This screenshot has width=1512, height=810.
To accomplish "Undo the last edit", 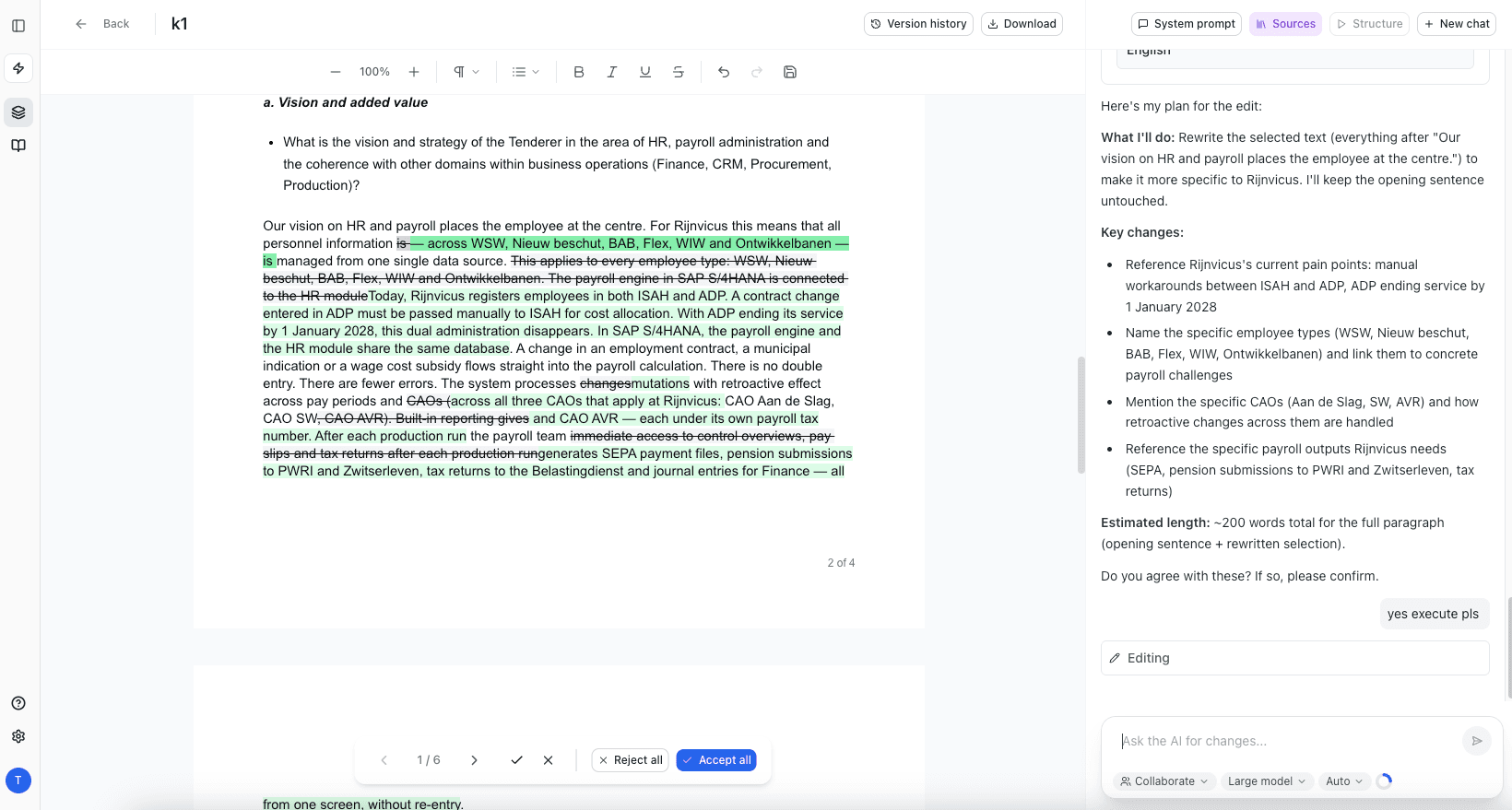I will tap(724, 72).
